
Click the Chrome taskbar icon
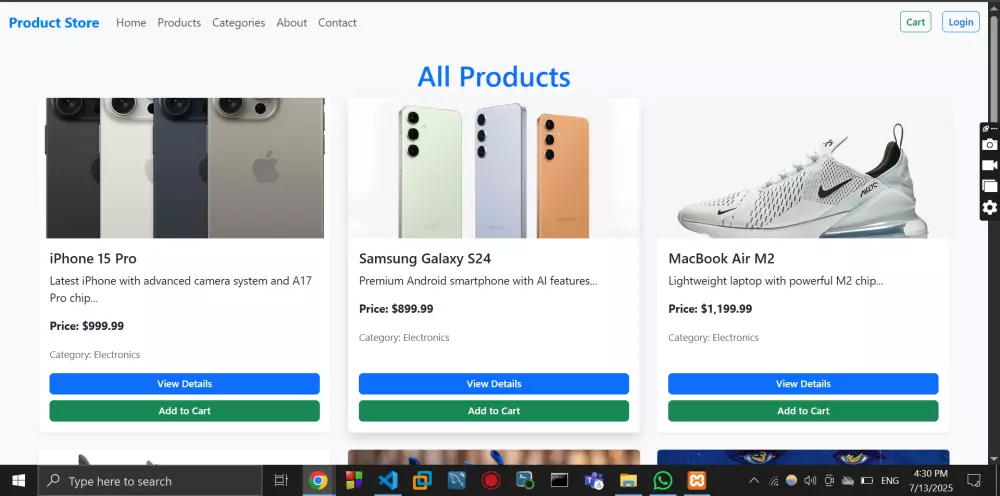pyautogui.click(x=318, y=481)
